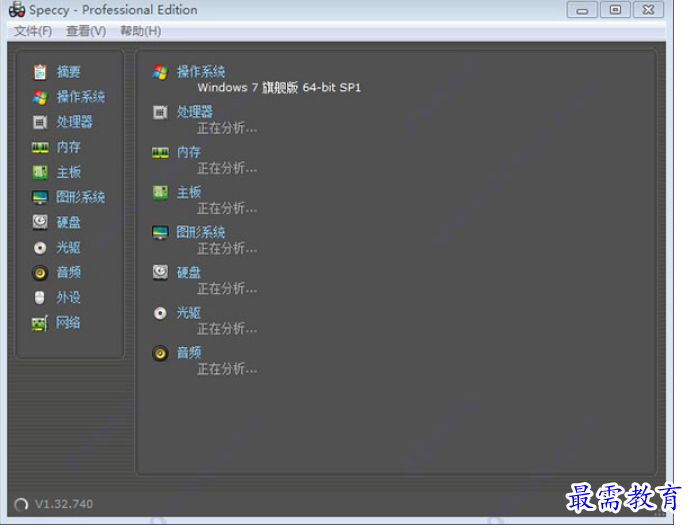Click the 硬盘 hard drive sidebar icon
690x529 pixels.
click(40, 222)
